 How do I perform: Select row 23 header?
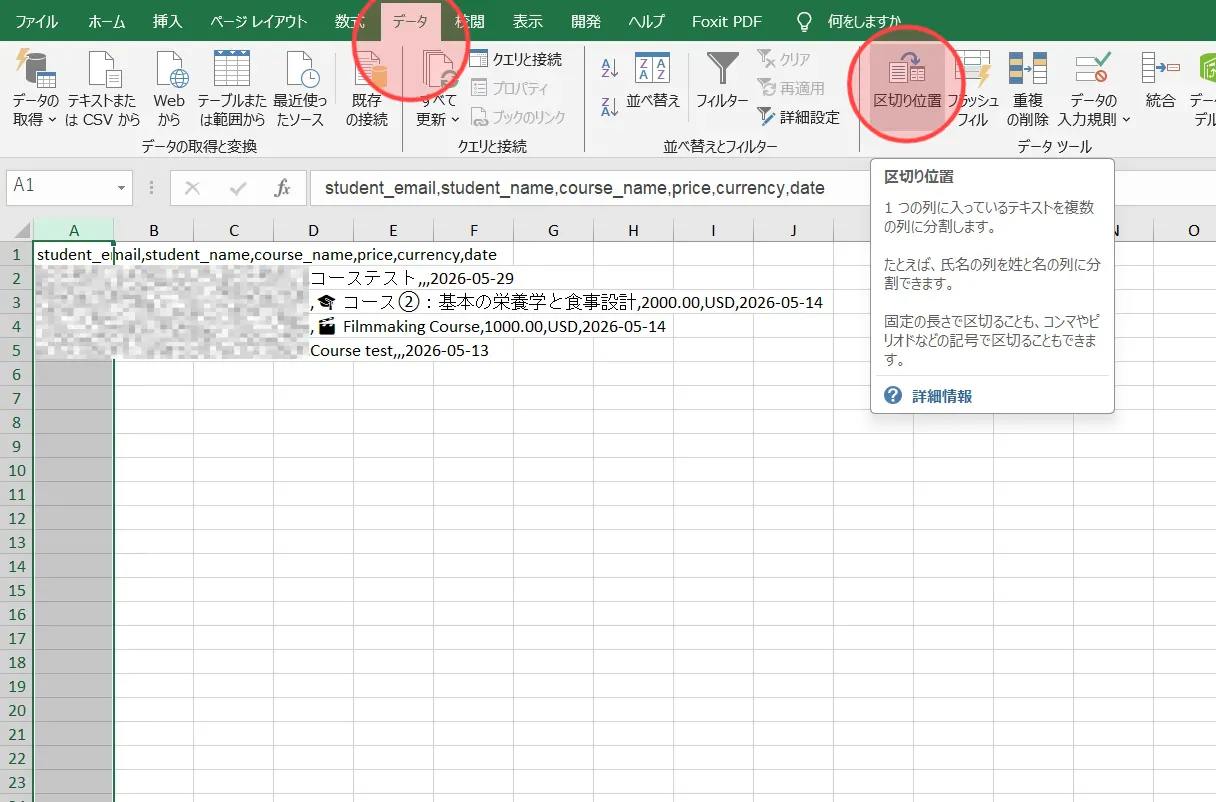pyautogui.click(x=16, y=782)
